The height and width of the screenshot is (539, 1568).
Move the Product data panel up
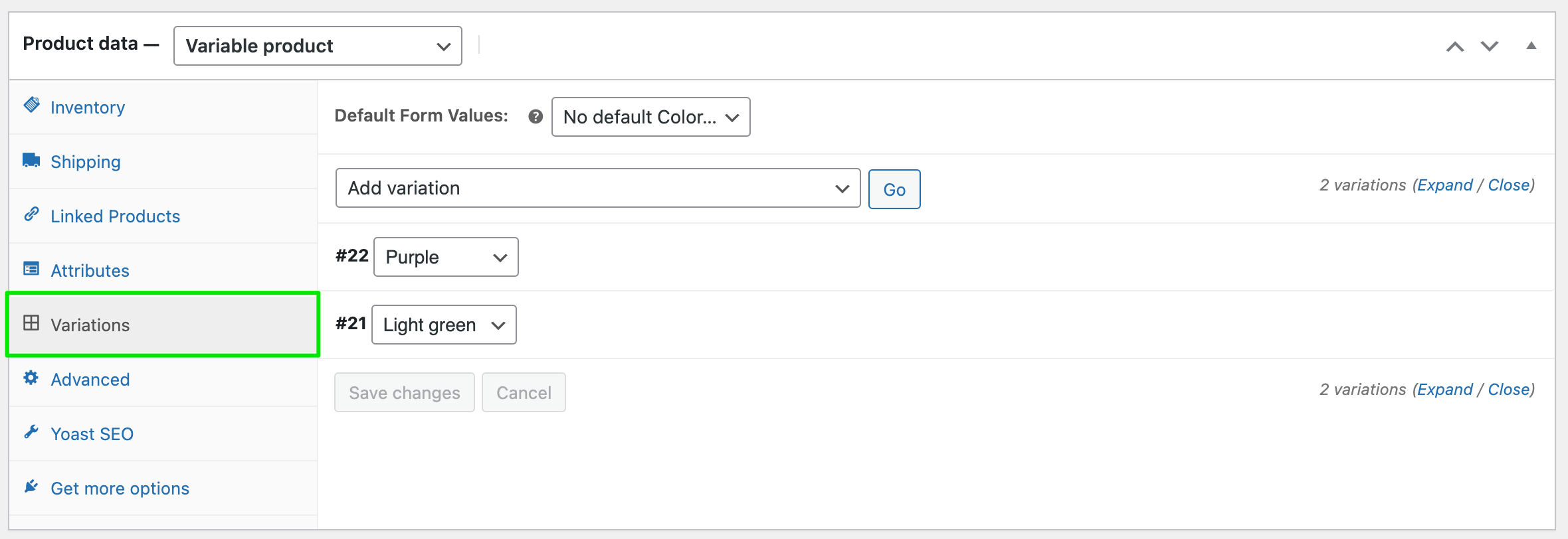(1455, 46)
